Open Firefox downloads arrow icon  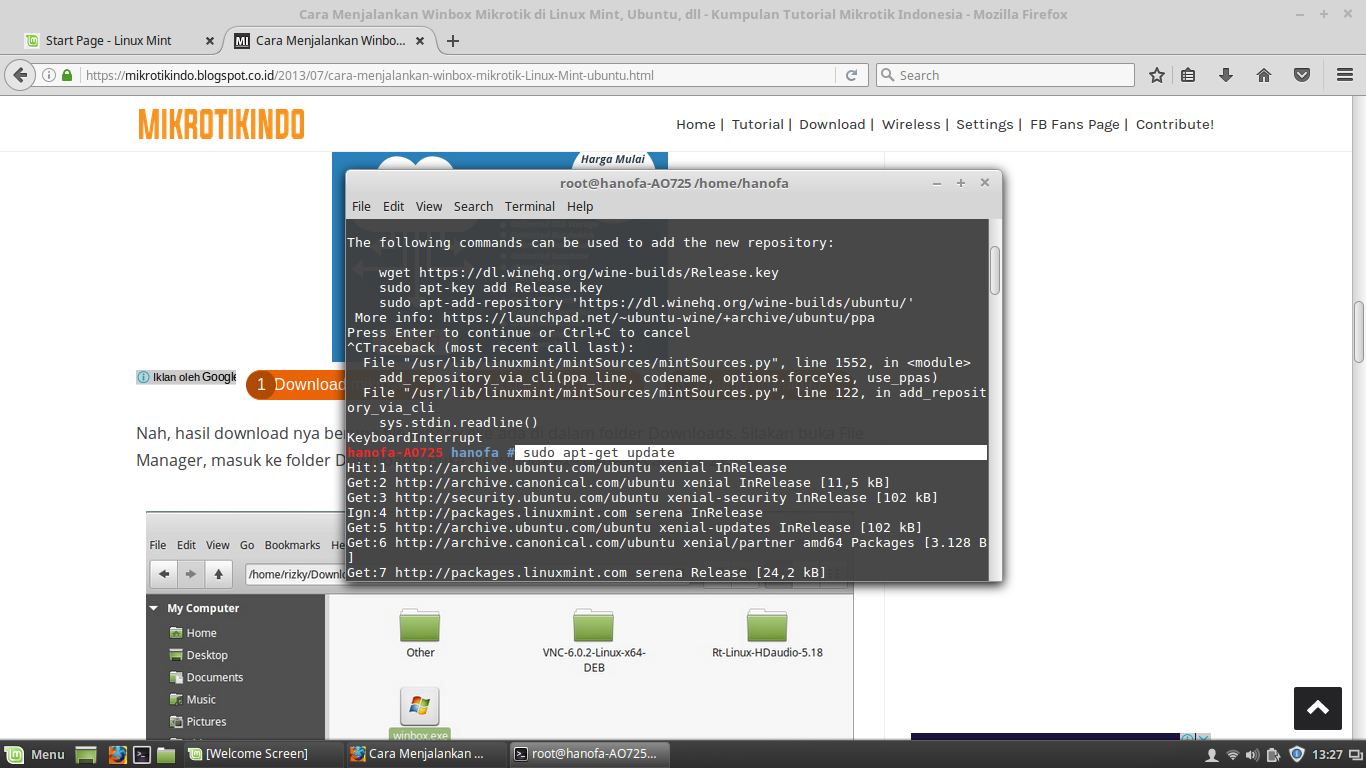click(x=1226, y=75)
